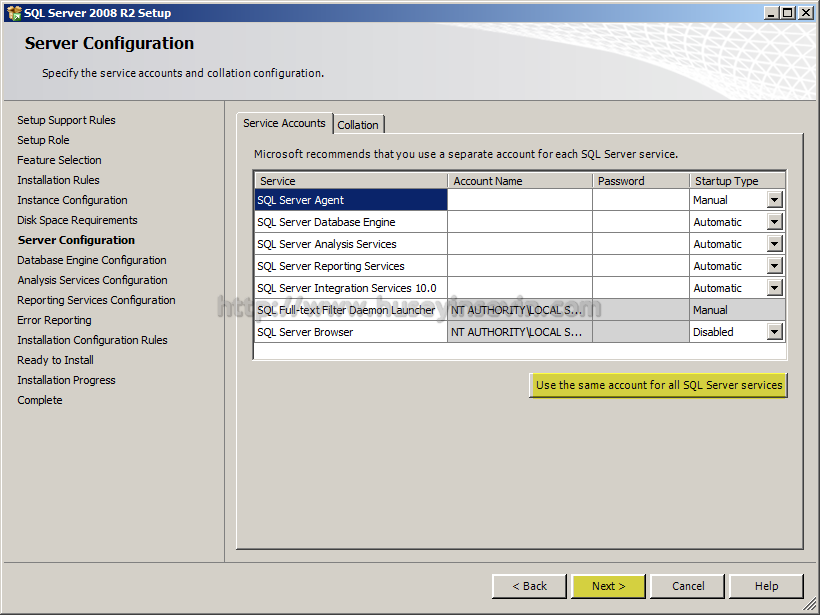Go to the previous step with Back
The height and width of the screenshot is (615, 820).
529,586
